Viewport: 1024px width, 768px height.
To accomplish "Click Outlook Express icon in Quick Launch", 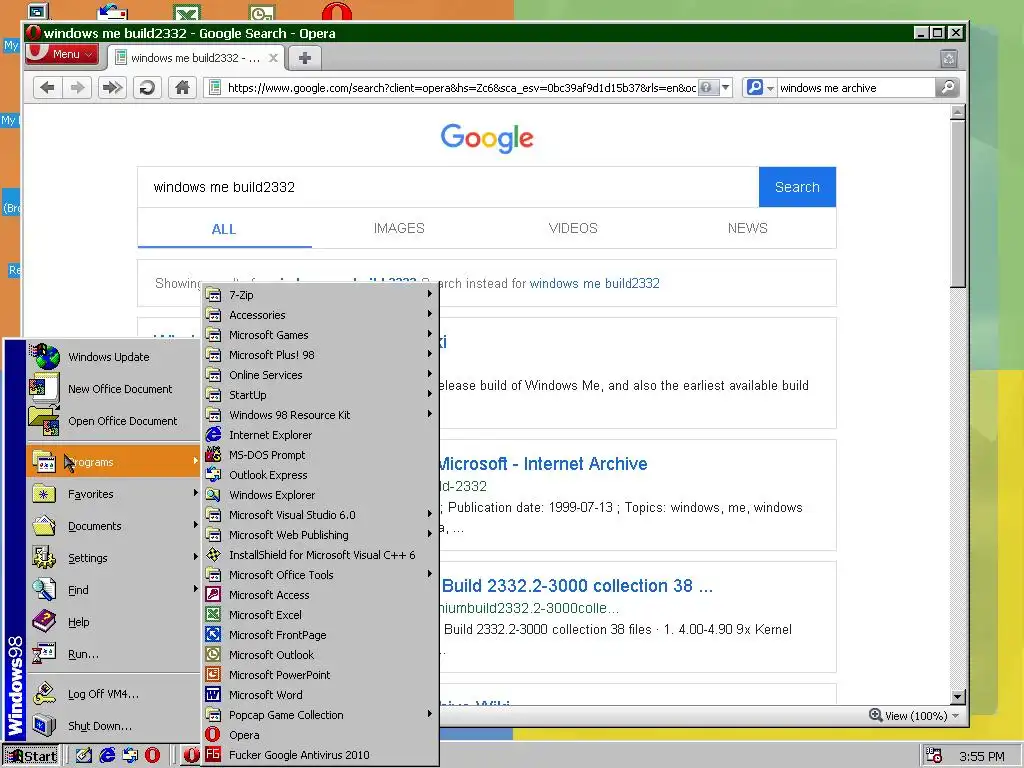I will (130, 756).
